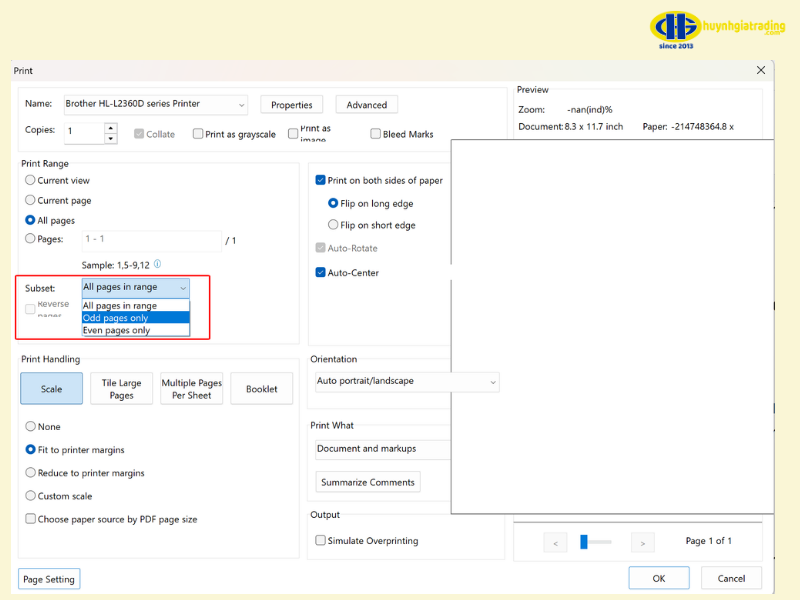Go to next preview page arrow
Screen dimensions: 800x600
click(642, 542)
